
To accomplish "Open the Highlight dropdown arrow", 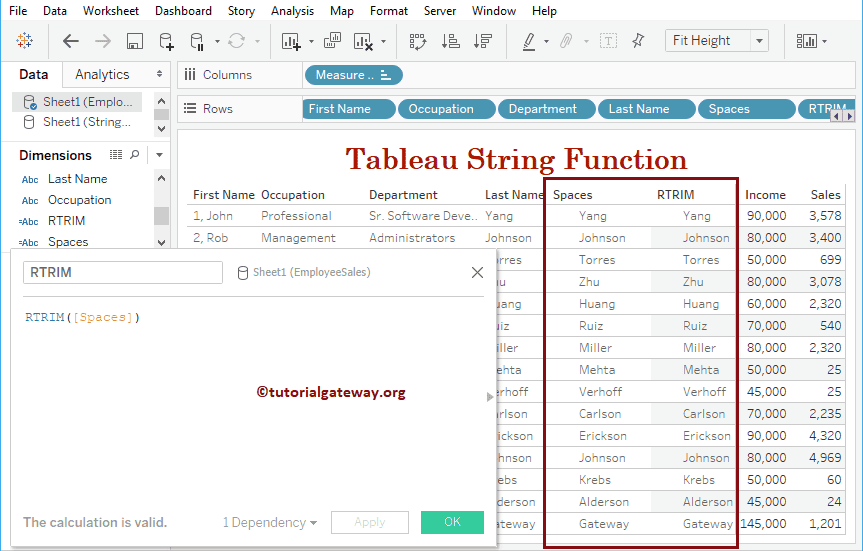I will point(546,41).
